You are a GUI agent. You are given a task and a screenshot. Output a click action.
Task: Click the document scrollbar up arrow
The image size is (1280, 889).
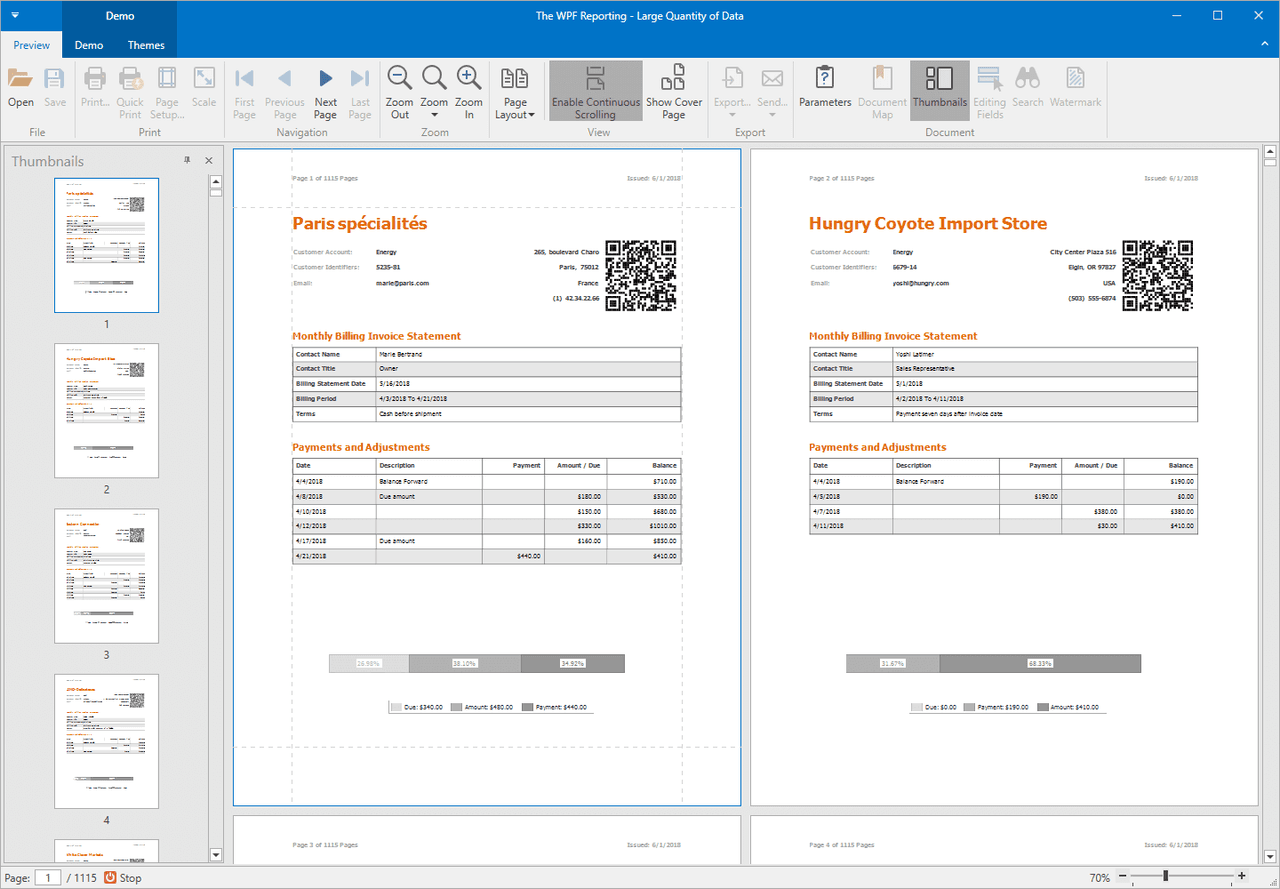(x=1270, y=154)
